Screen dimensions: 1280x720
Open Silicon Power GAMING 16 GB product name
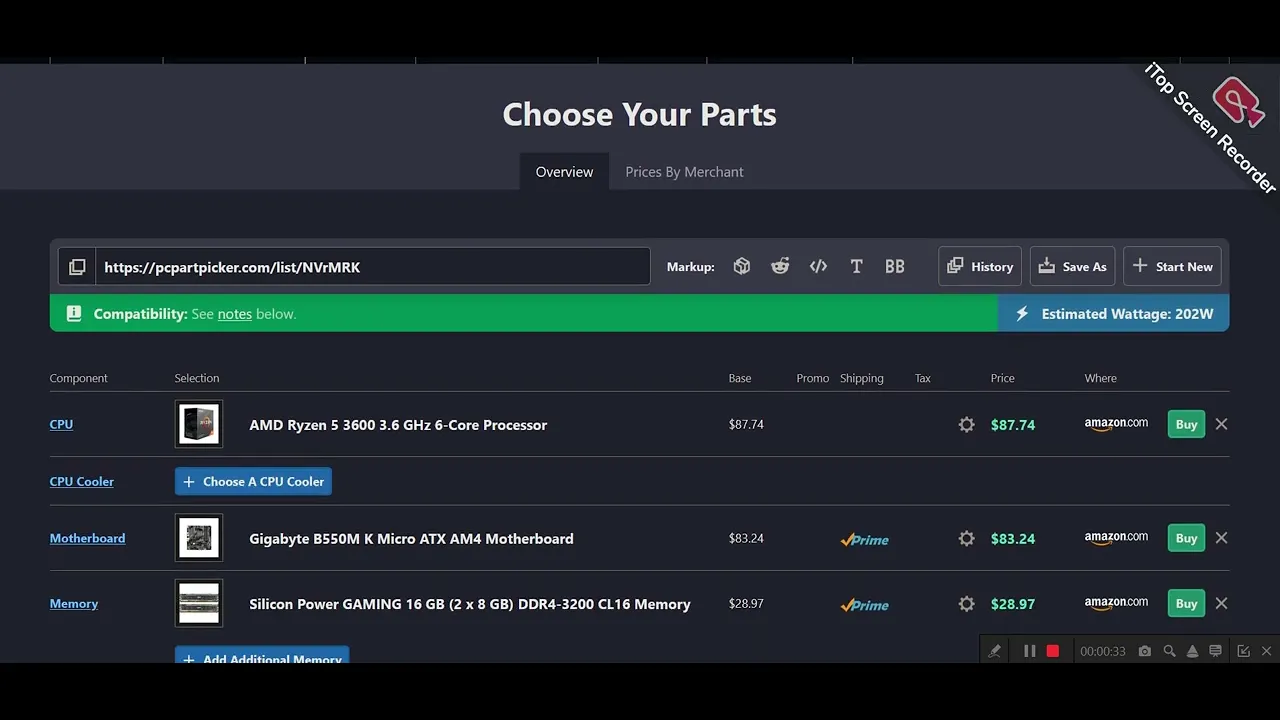click(x=470, y=604)
